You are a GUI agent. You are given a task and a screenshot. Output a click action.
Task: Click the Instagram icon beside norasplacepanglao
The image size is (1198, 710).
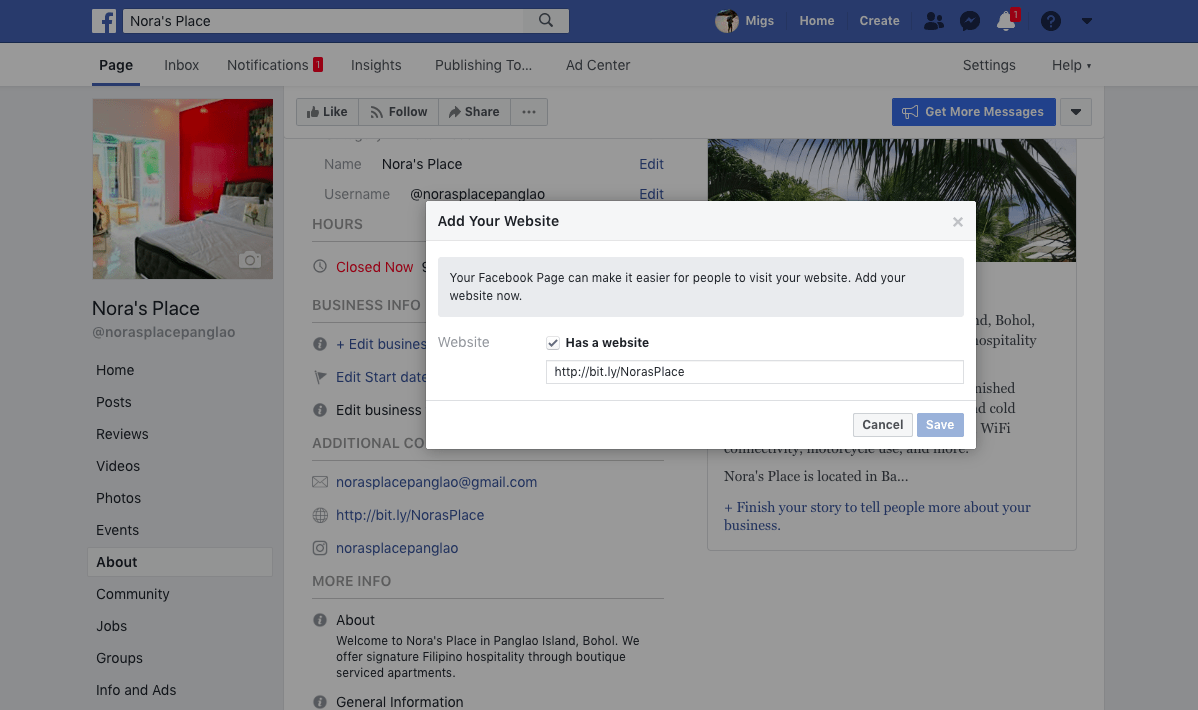(x=320, y=548)
